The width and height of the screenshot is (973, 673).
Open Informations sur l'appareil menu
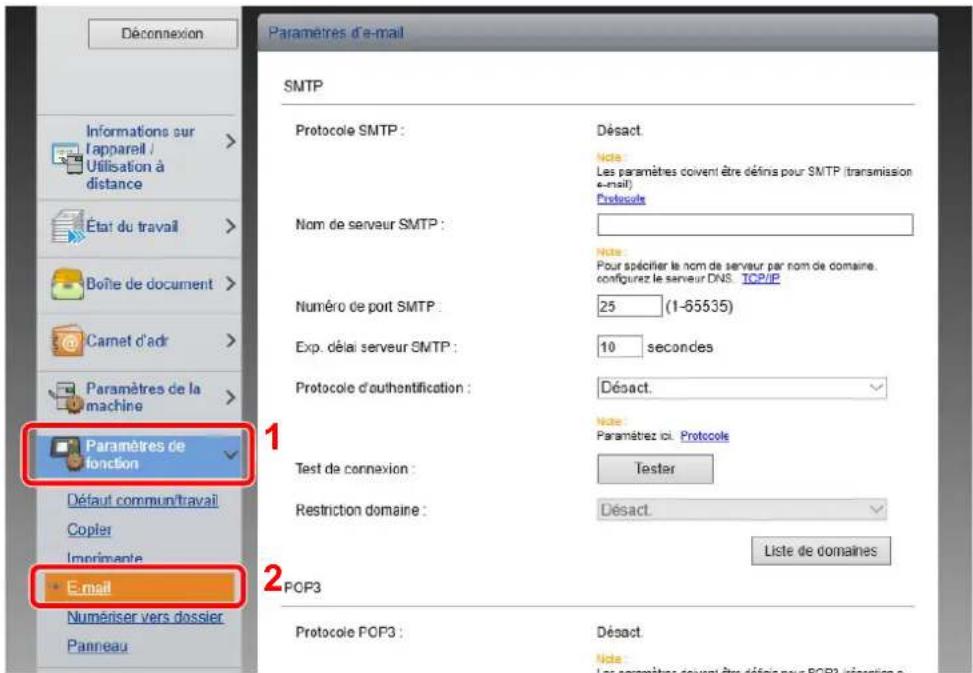[x=138, y=158]
